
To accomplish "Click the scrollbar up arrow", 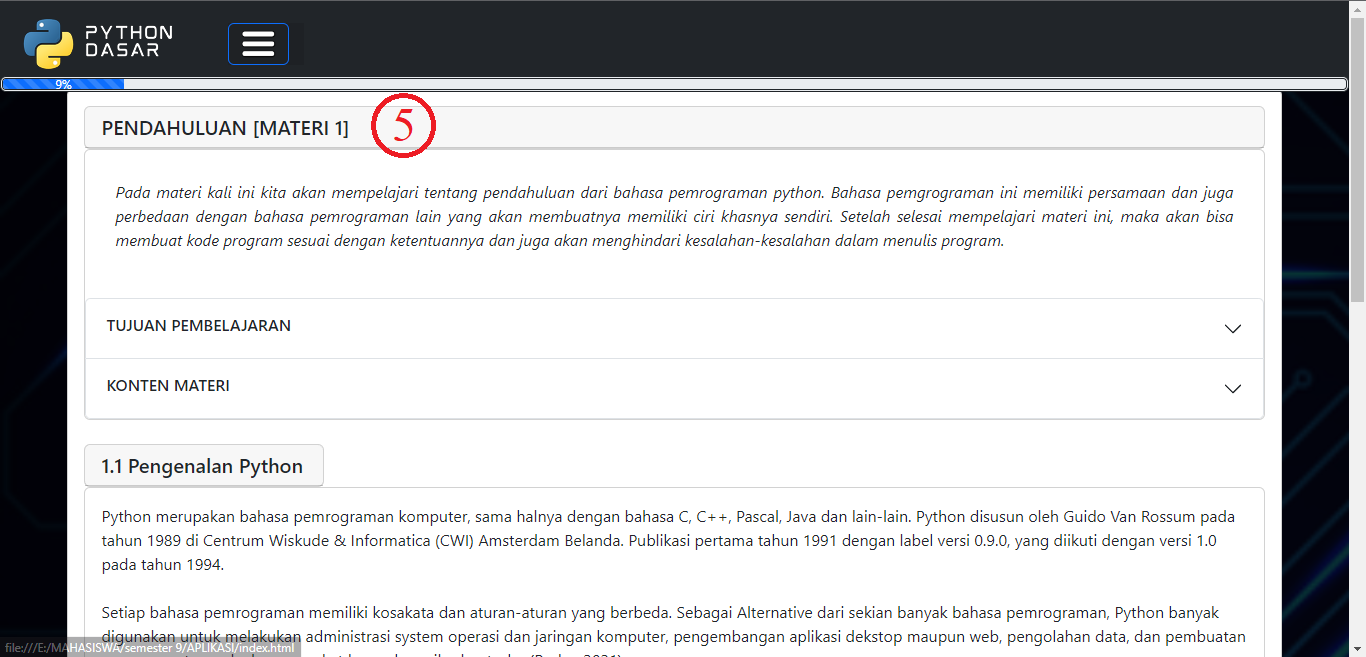I will 1357,8.
